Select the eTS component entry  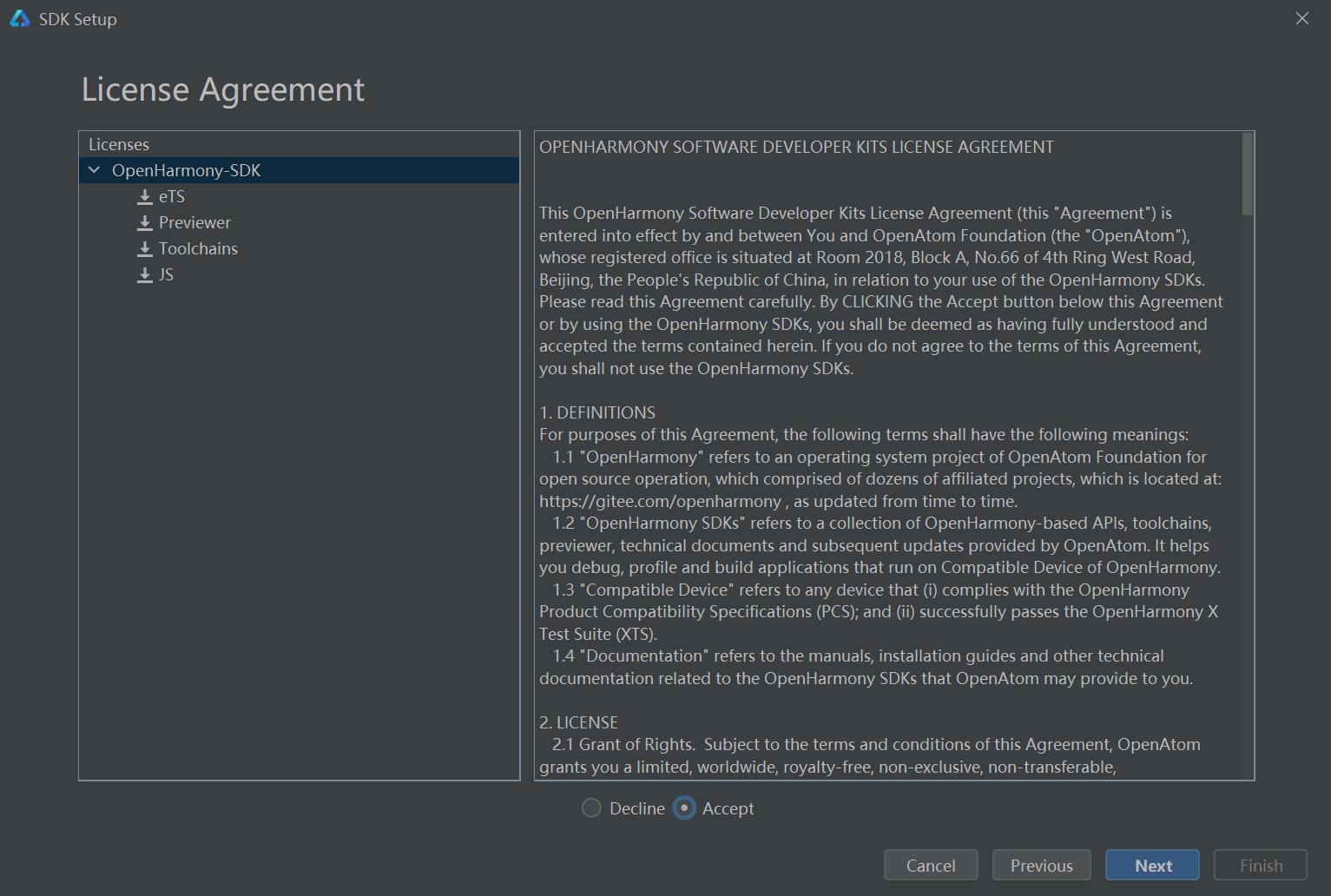(172, 197)
